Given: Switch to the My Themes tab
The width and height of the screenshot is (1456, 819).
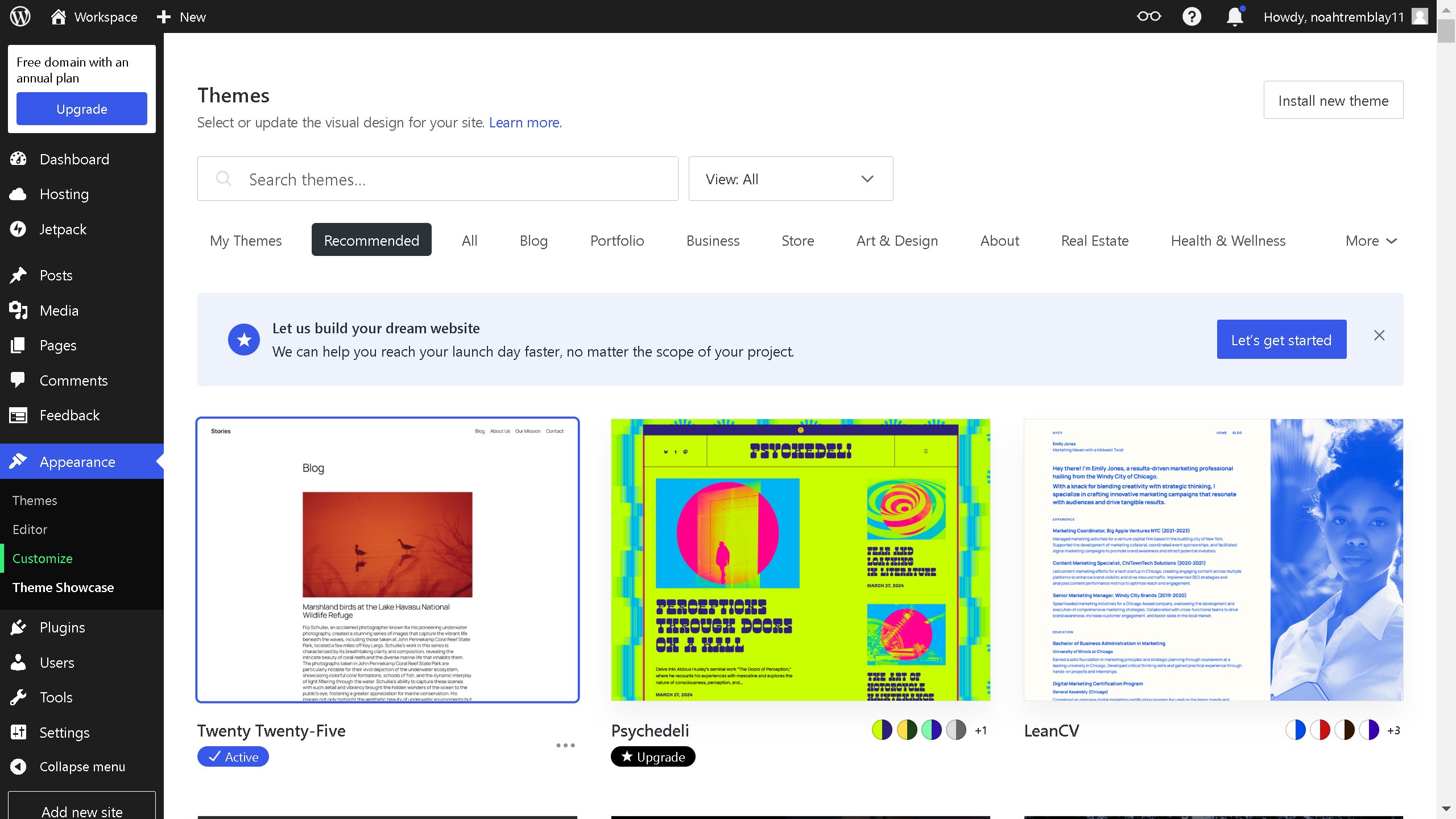Looking at the screenshot, I should pyautogui.click(x=246, y=241).
